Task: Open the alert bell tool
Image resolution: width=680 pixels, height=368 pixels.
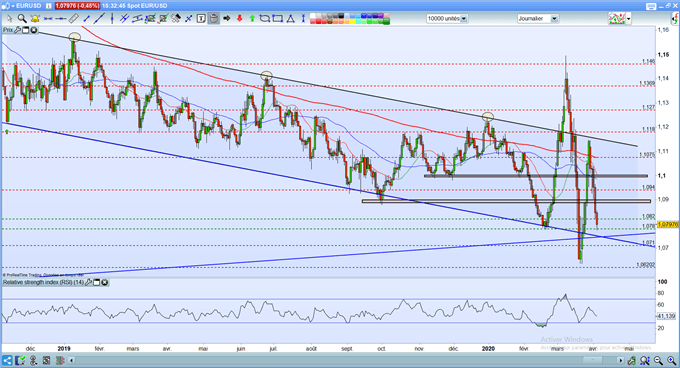Action: [35, 19]
